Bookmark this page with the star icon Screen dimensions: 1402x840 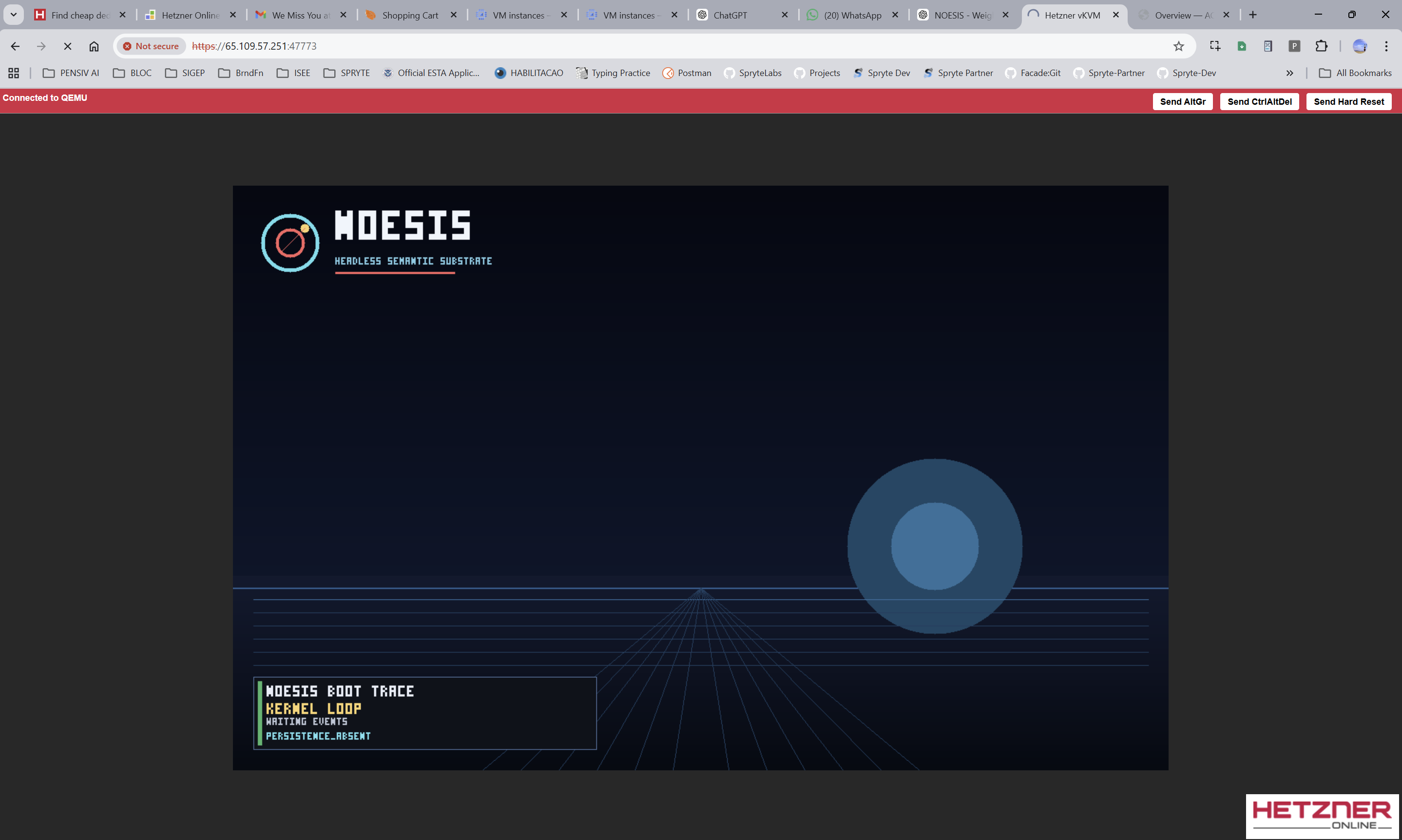coord(1178,46)
